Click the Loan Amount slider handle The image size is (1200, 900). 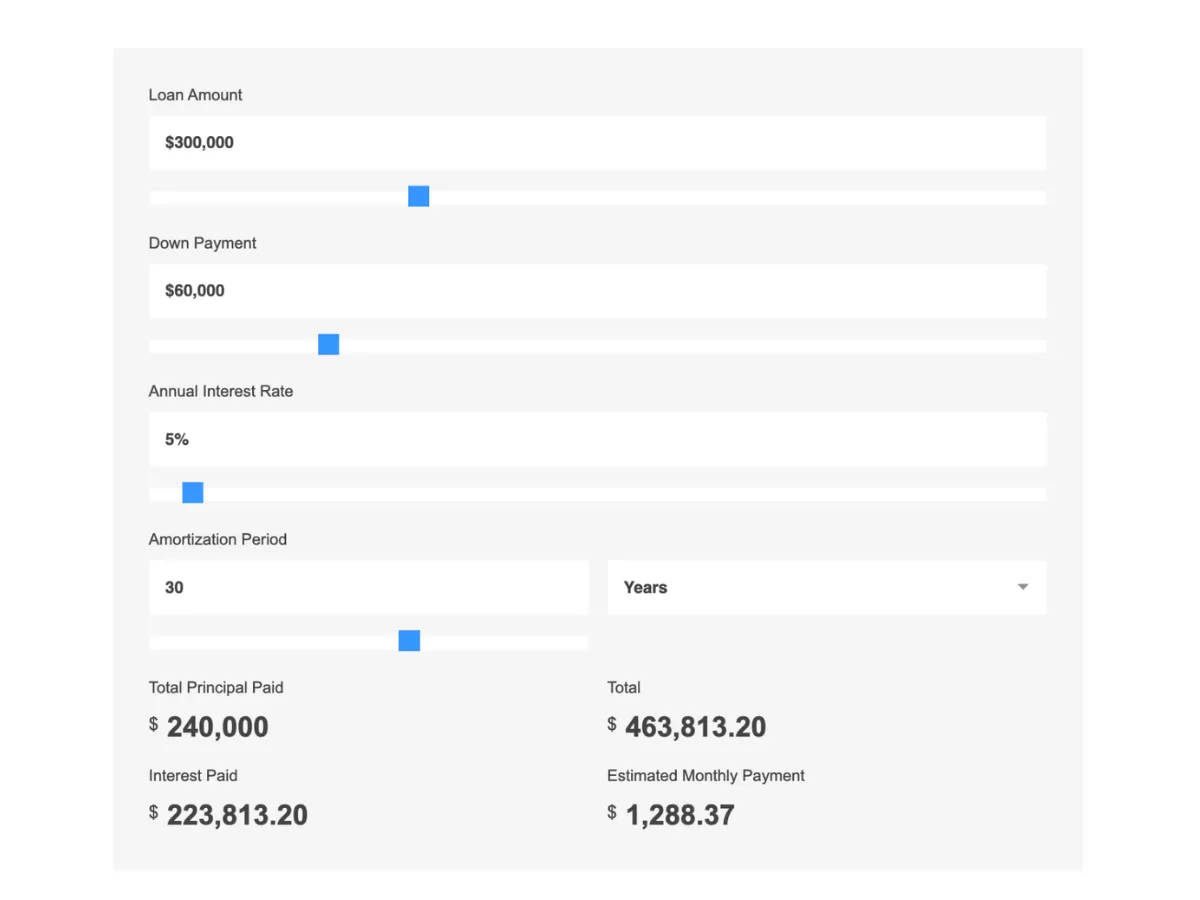[419, 197]
